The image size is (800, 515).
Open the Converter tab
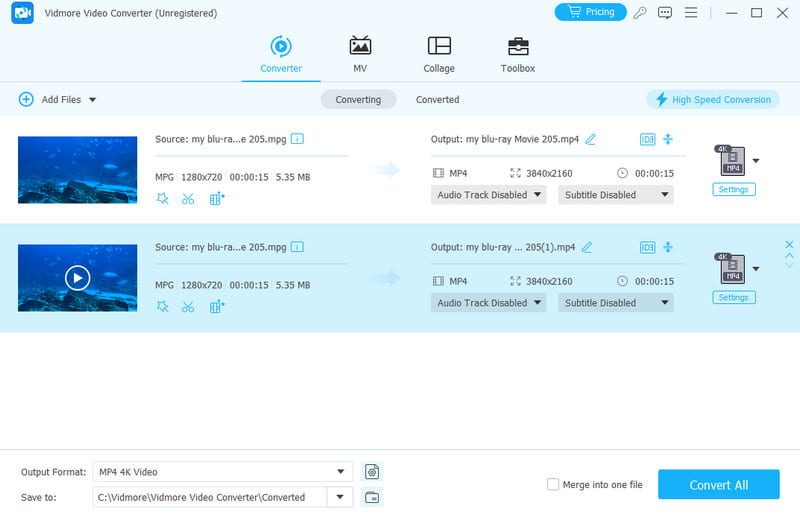coord(281,55)
